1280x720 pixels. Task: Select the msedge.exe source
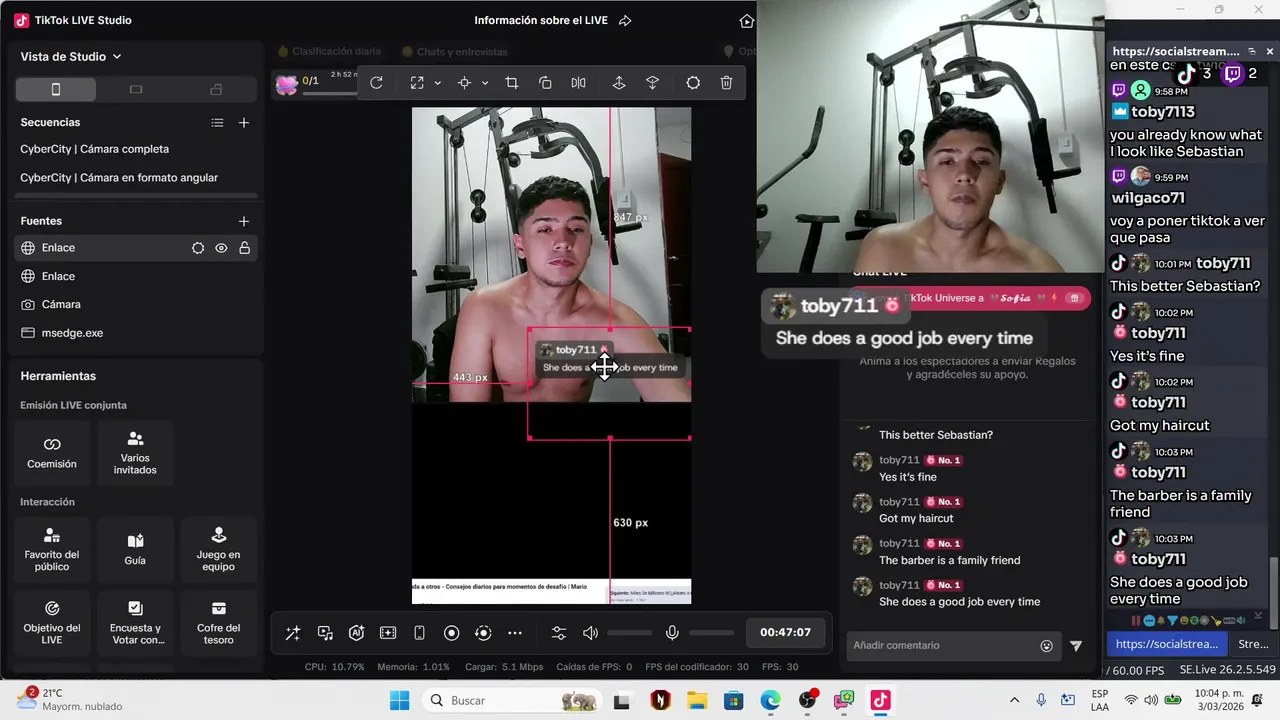[x=135, y=333]
